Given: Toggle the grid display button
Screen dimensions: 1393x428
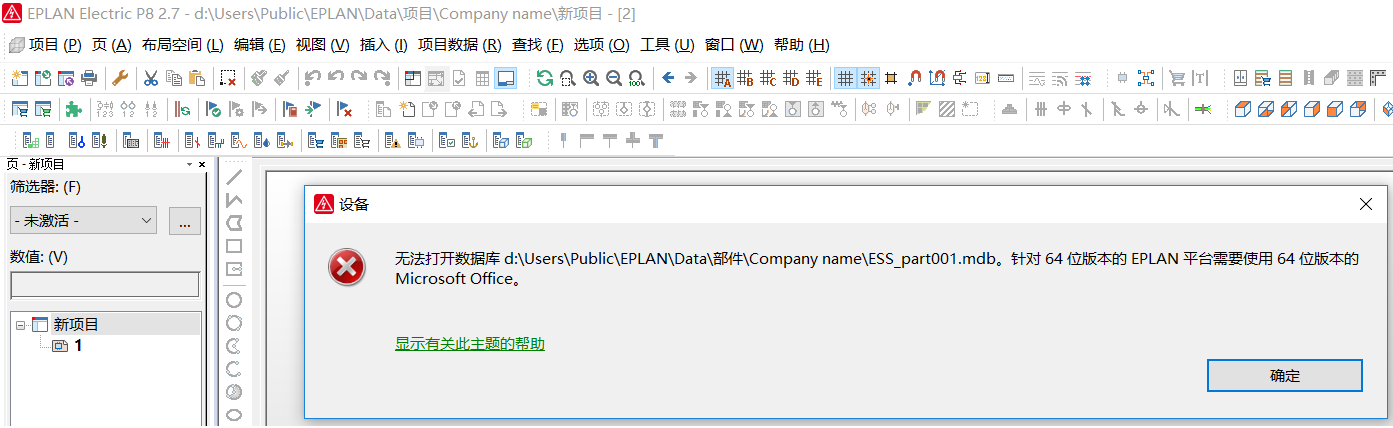Looking at the screenshot, I should (845, 78).
